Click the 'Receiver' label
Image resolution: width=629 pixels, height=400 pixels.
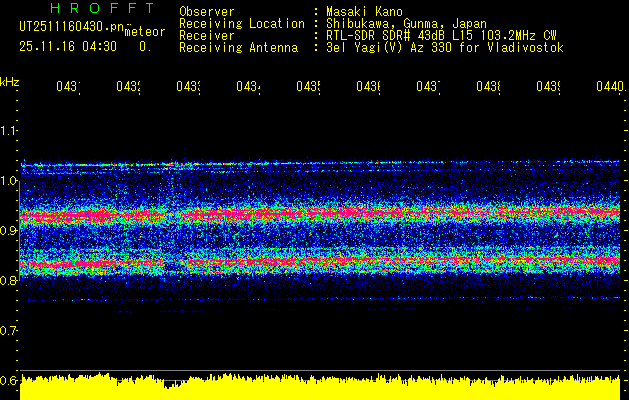(207, 36)
